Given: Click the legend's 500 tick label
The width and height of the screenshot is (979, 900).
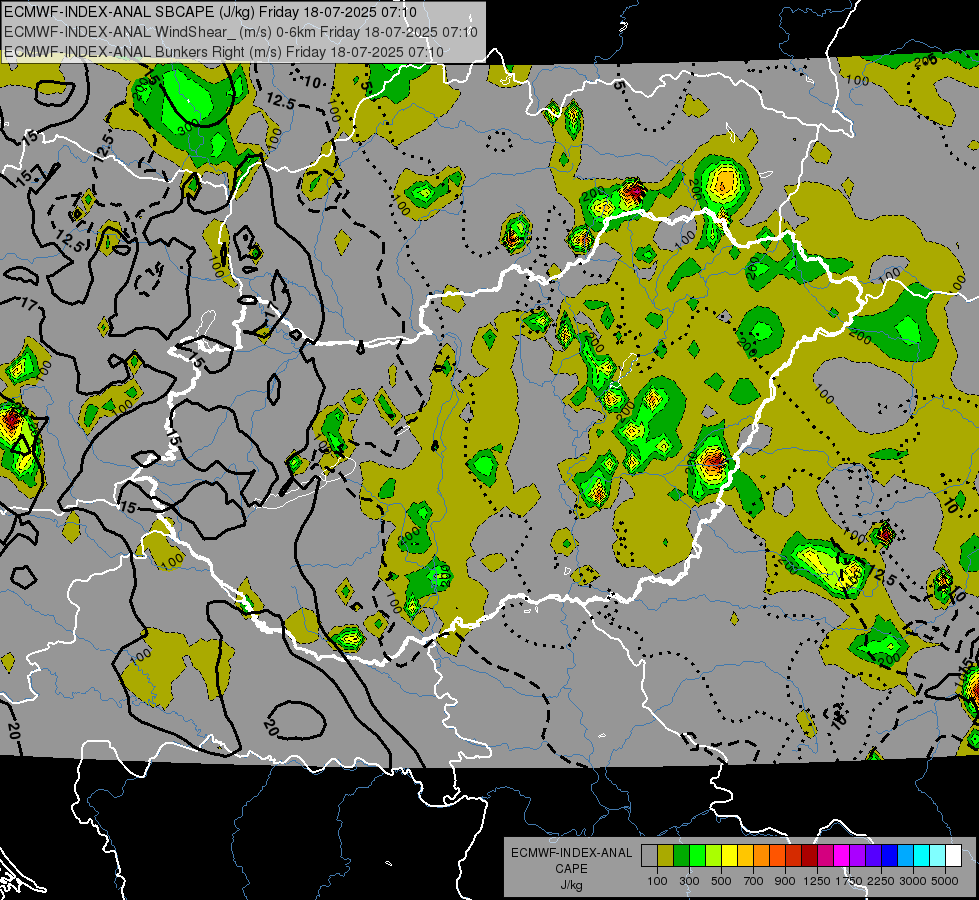Looking at the screenshot, I should pos(721,881).
